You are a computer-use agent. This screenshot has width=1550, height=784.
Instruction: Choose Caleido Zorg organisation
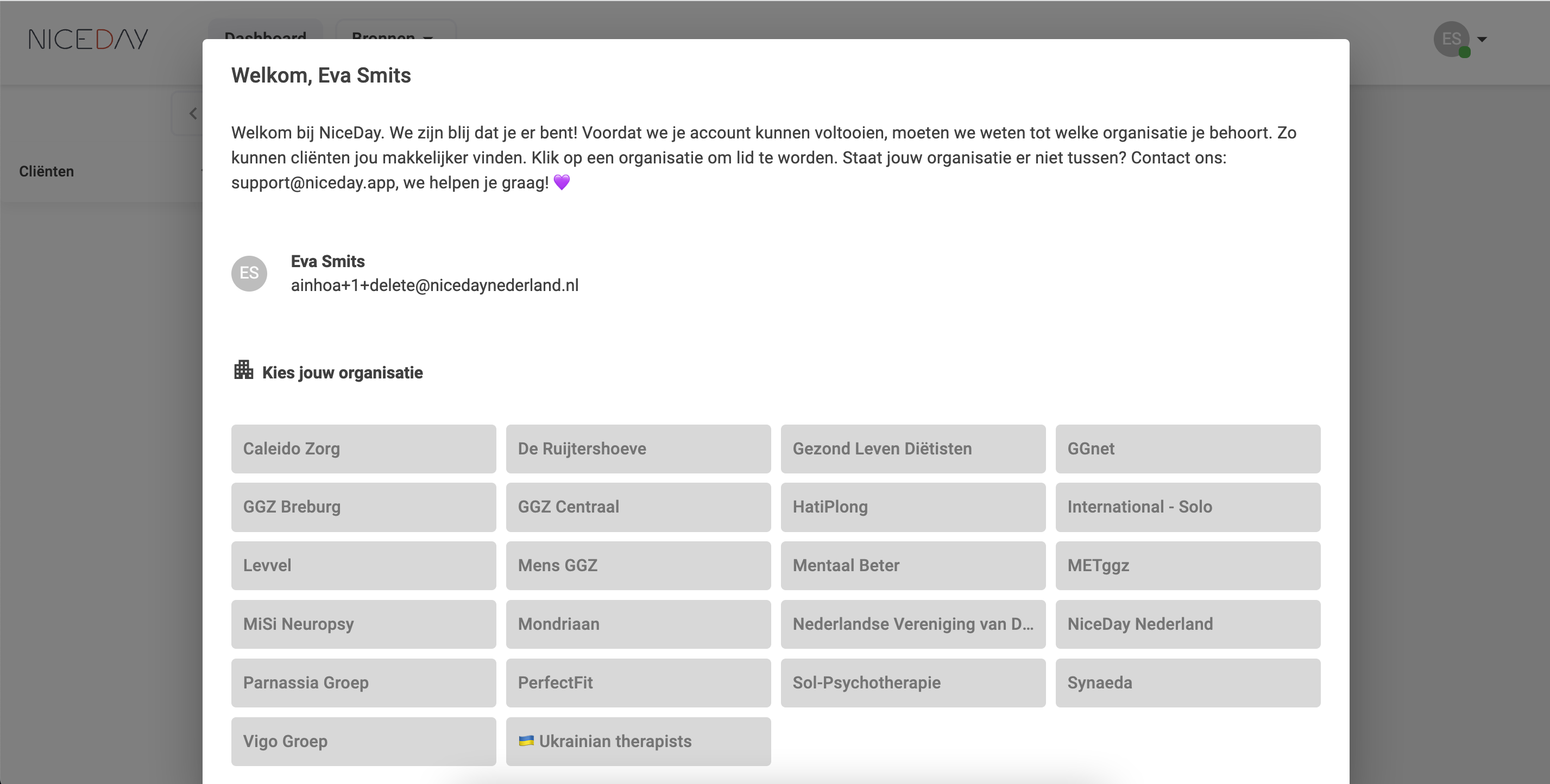pyautogui.click(x=363, y=449)
